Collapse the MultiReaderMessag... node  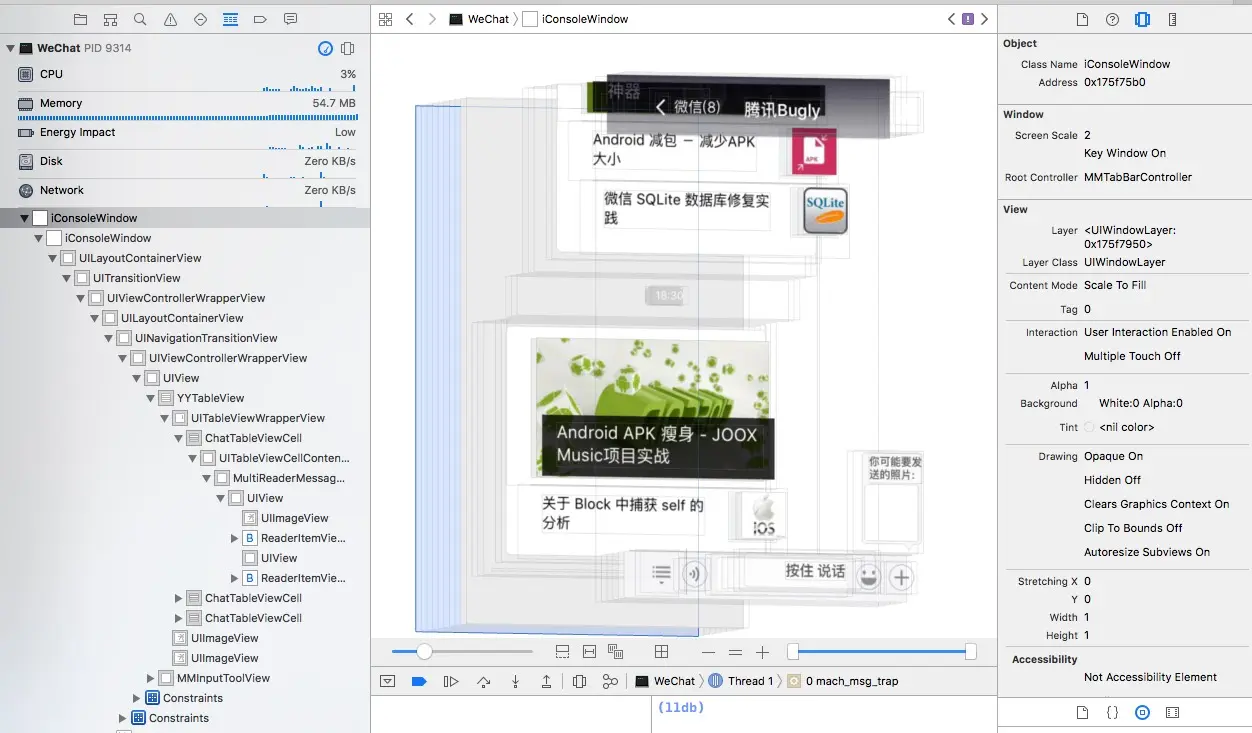click(x=207, y=478)
